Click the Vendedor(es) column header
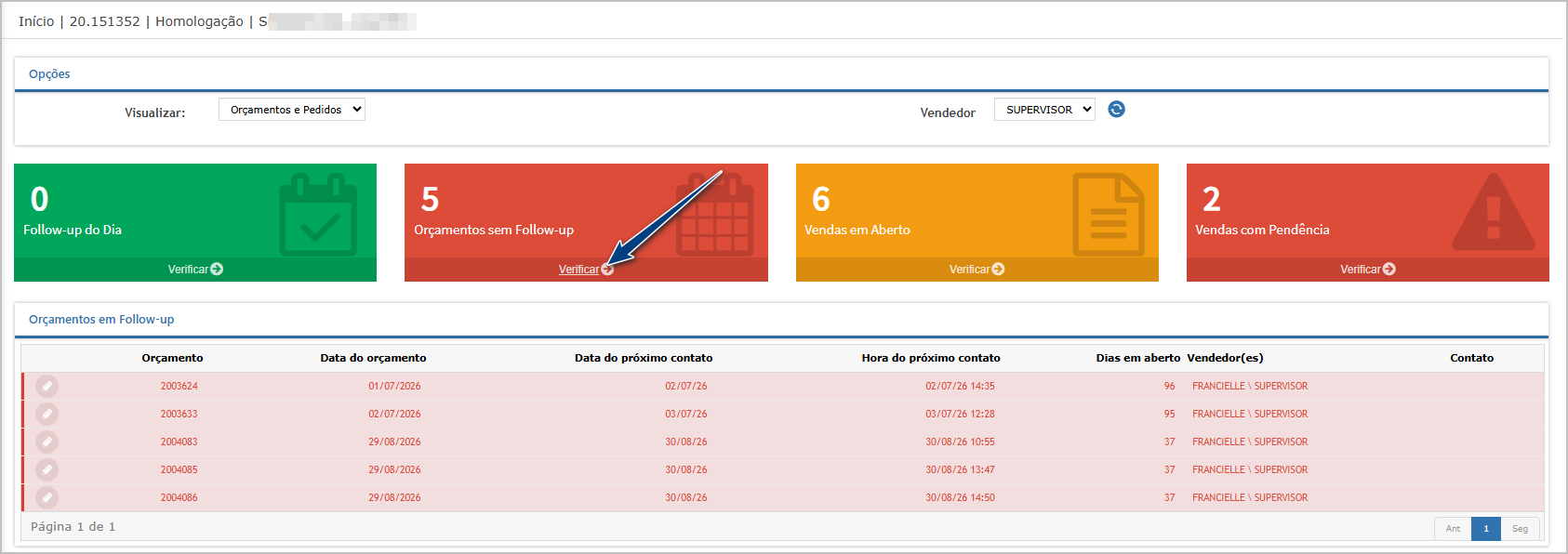The height and width of the screenshot is (554, 1568). point(1225,358)
